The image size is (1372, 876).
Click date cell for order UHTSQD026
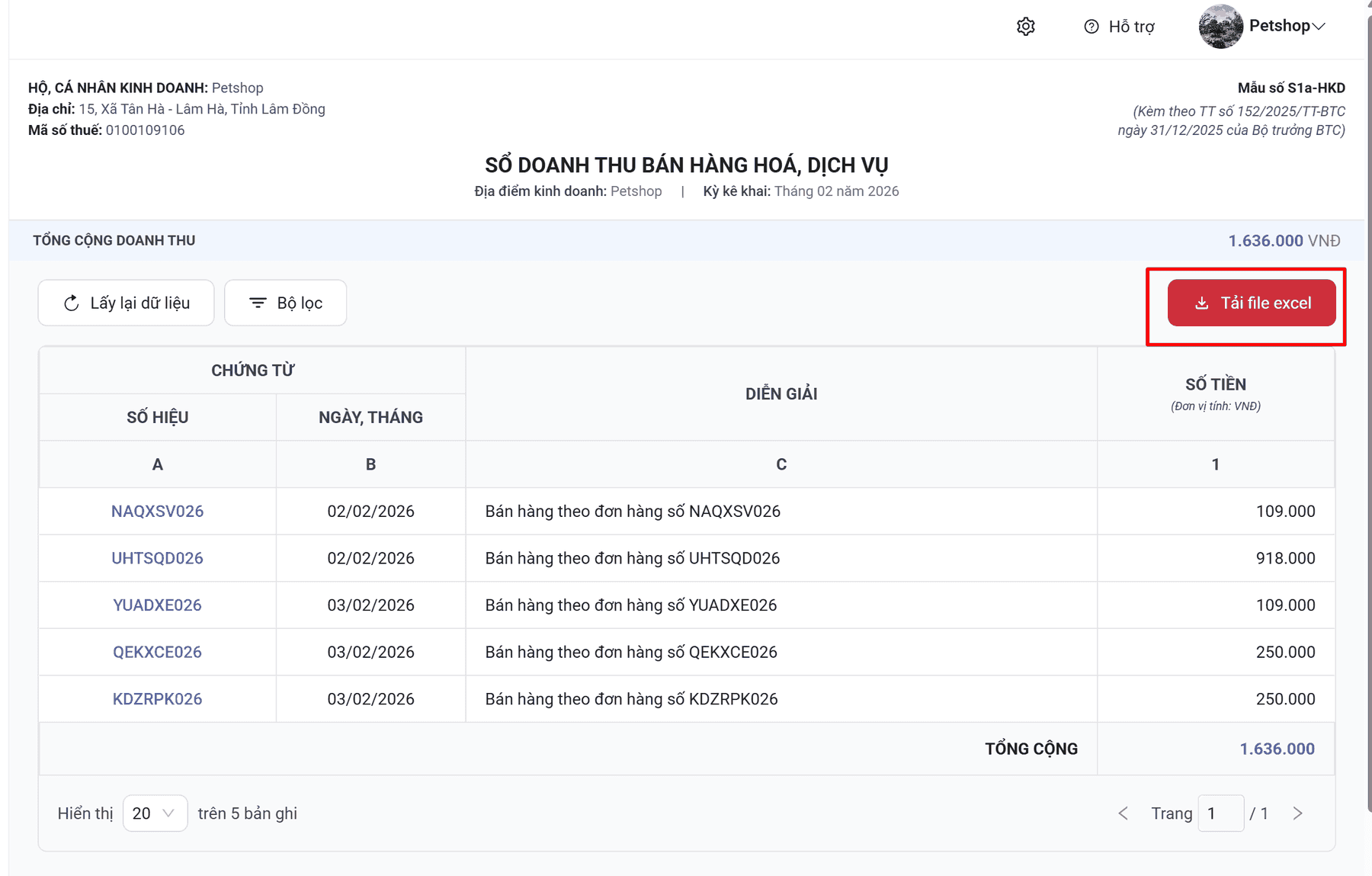coord(370,558)
